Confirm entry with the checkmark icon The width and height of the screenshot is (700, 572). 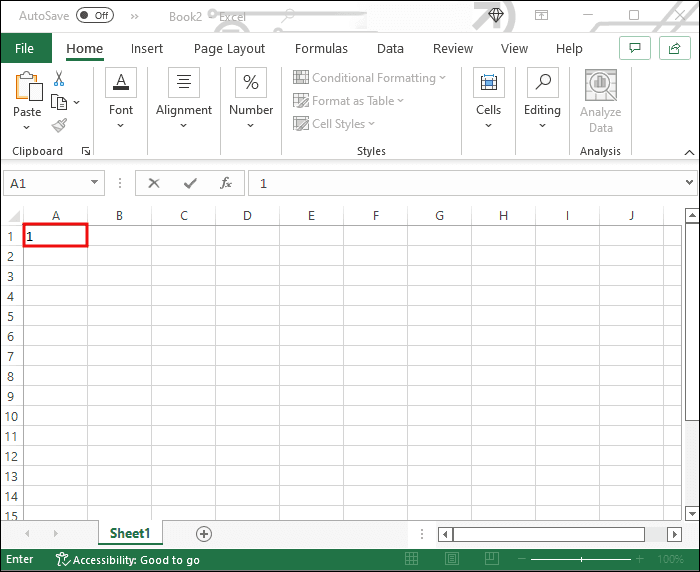(190, 183)
